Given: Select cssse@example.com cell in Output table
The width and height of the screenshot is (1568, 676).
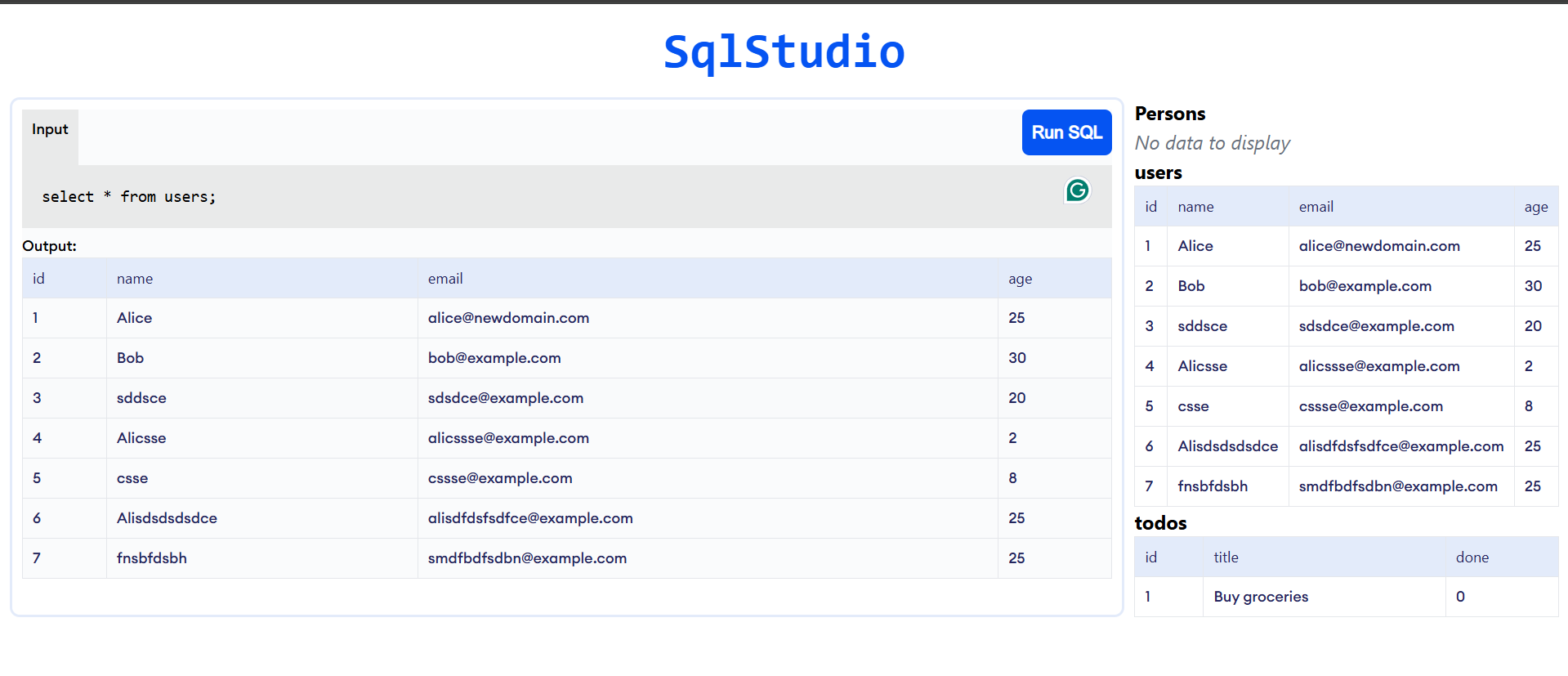Looking at the screenshot, I should pos(708,478).
